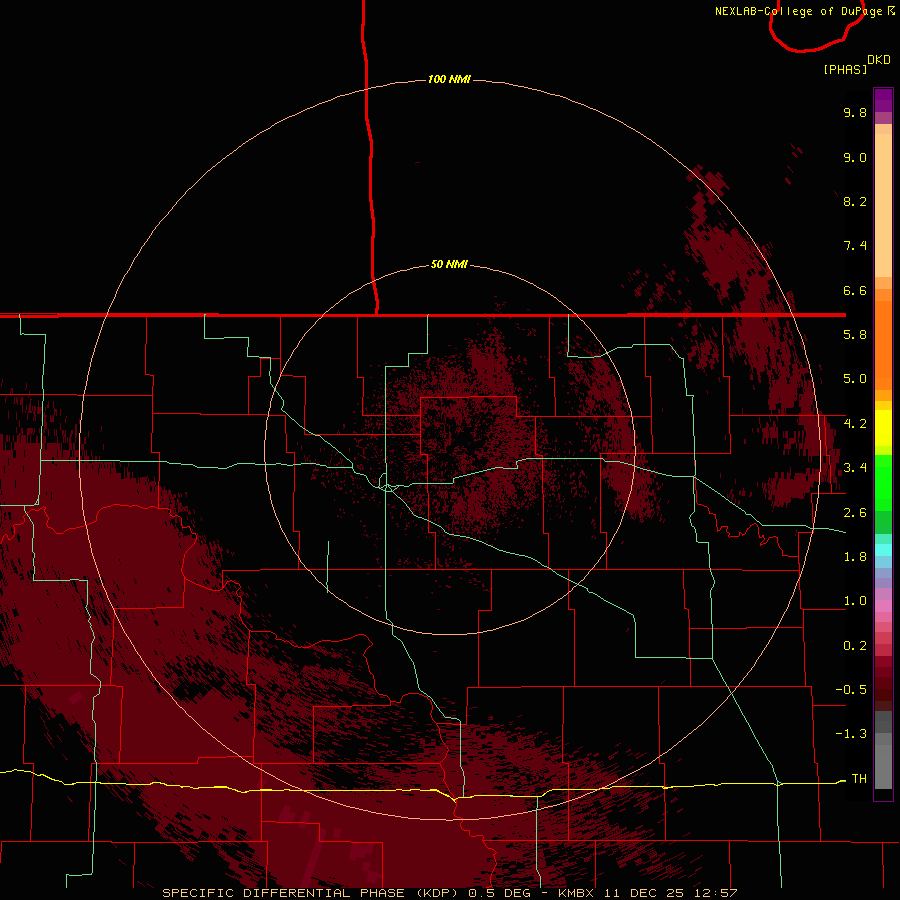Click the 2.6 legend value
The height and width of the screenshot is (900, 900).
(855, 513)
